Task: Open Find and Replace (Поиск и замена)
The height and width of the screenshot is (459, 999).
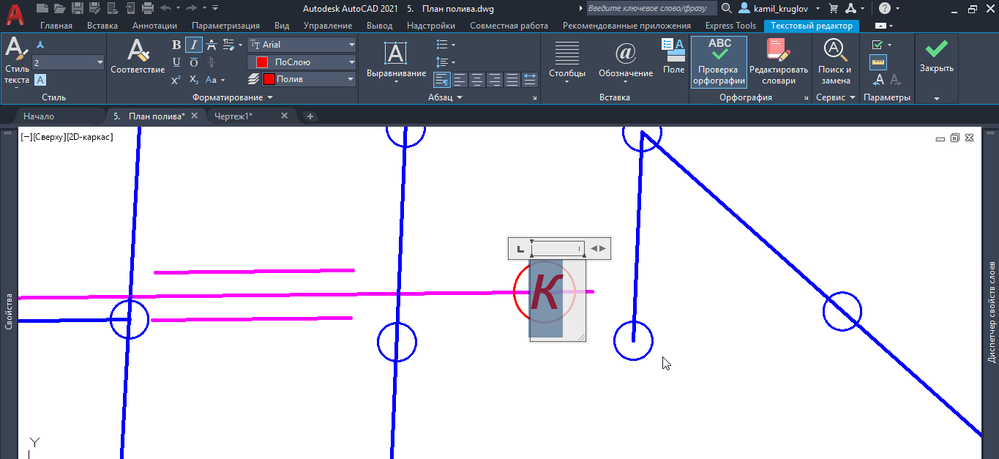Action: click(834, 62)
